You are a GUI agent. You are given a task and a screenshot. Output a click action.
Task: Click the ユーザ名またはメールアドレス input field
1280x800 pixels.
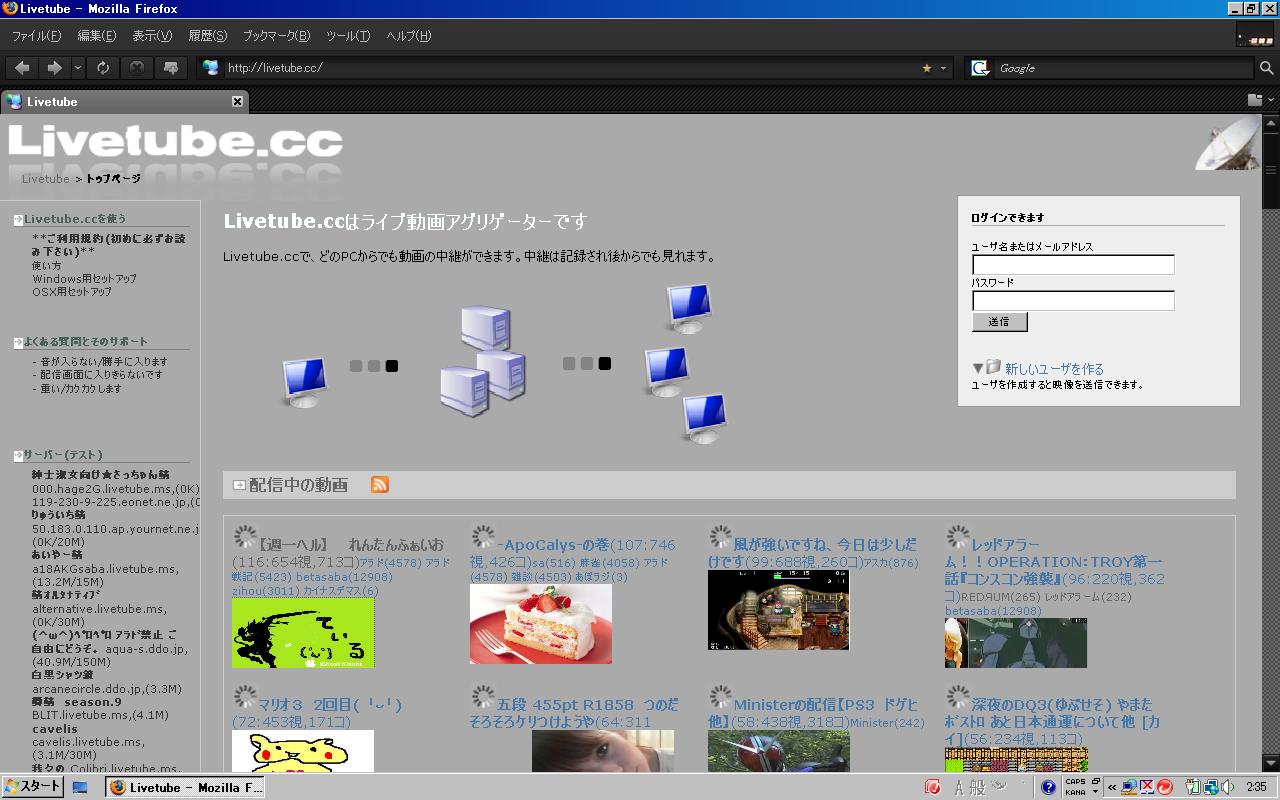click(1073, 265)
